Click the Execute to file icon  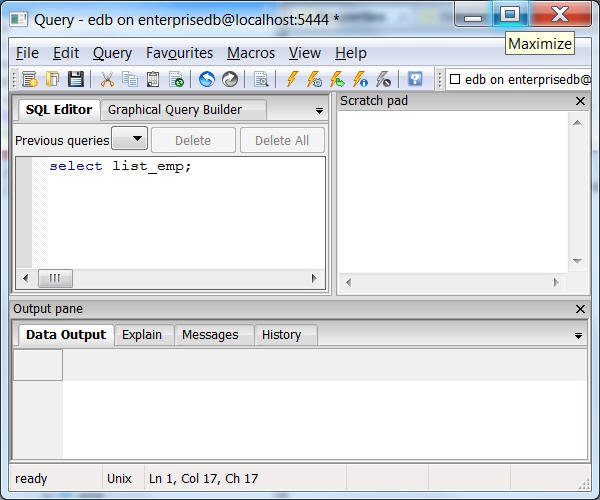click(337, 80)
